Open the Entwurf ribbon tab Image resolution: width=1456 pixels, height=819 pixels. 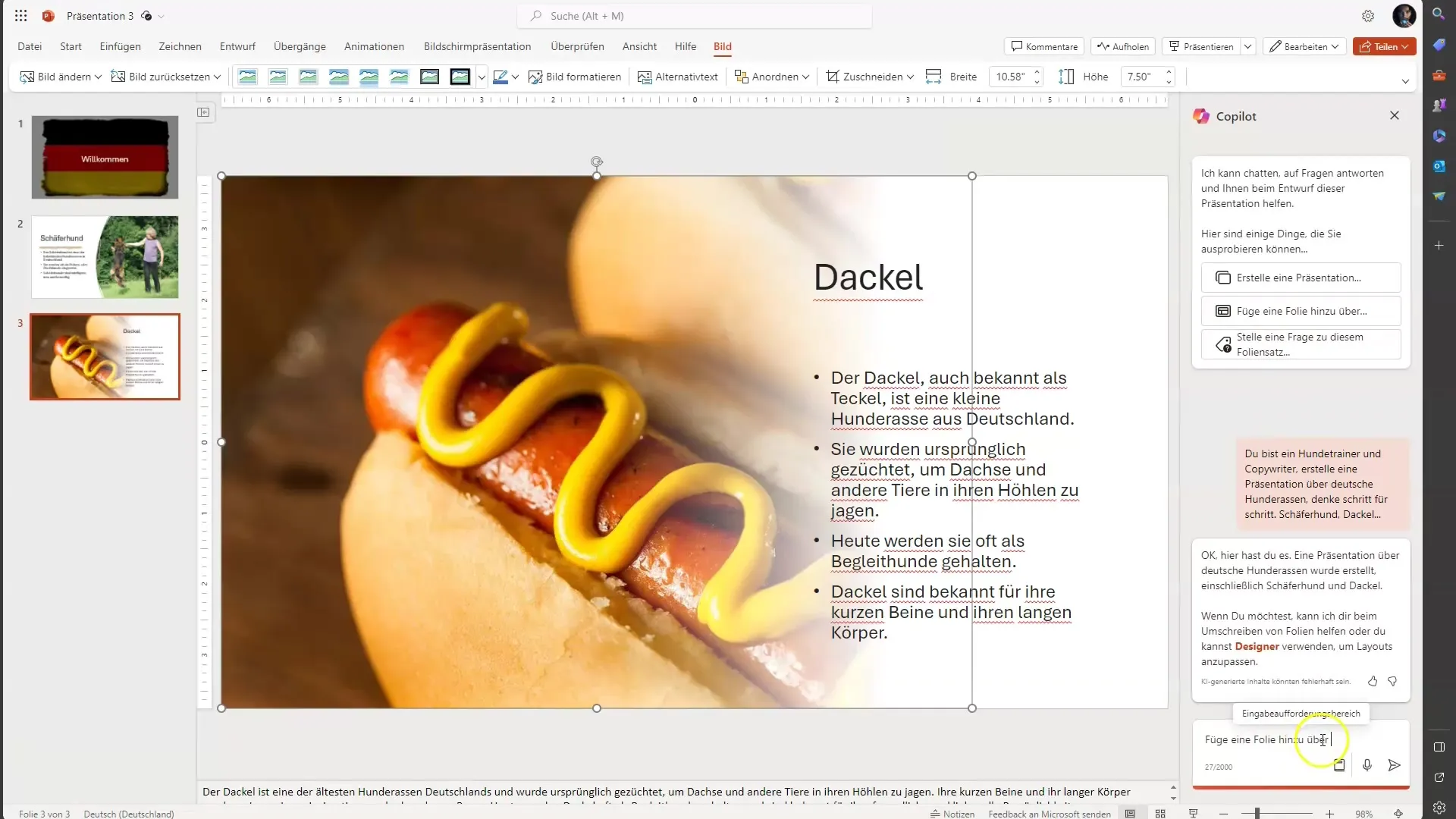coord(237,46)
